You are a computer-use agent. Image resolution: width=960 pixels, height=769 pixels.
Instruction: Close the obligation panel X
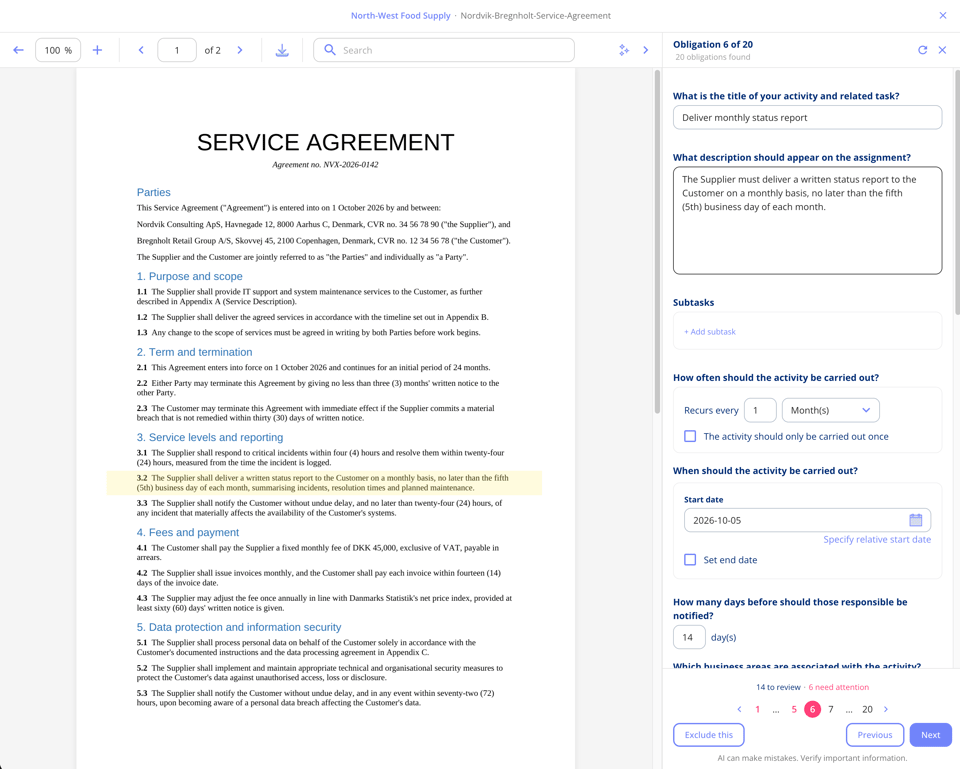coord(942,50)
